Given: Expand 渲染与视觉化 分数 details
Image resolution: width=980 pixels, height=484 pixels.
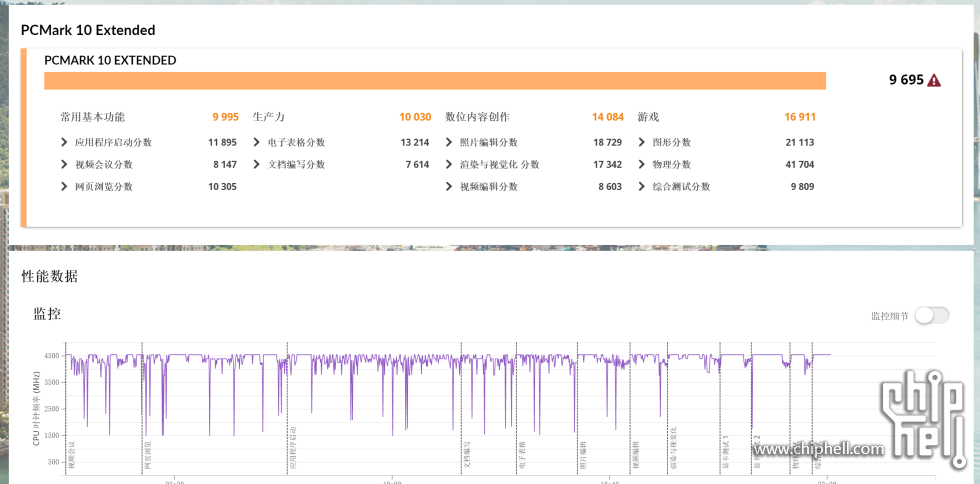Looking at the screenshot, I should click(x=449, y=165).
